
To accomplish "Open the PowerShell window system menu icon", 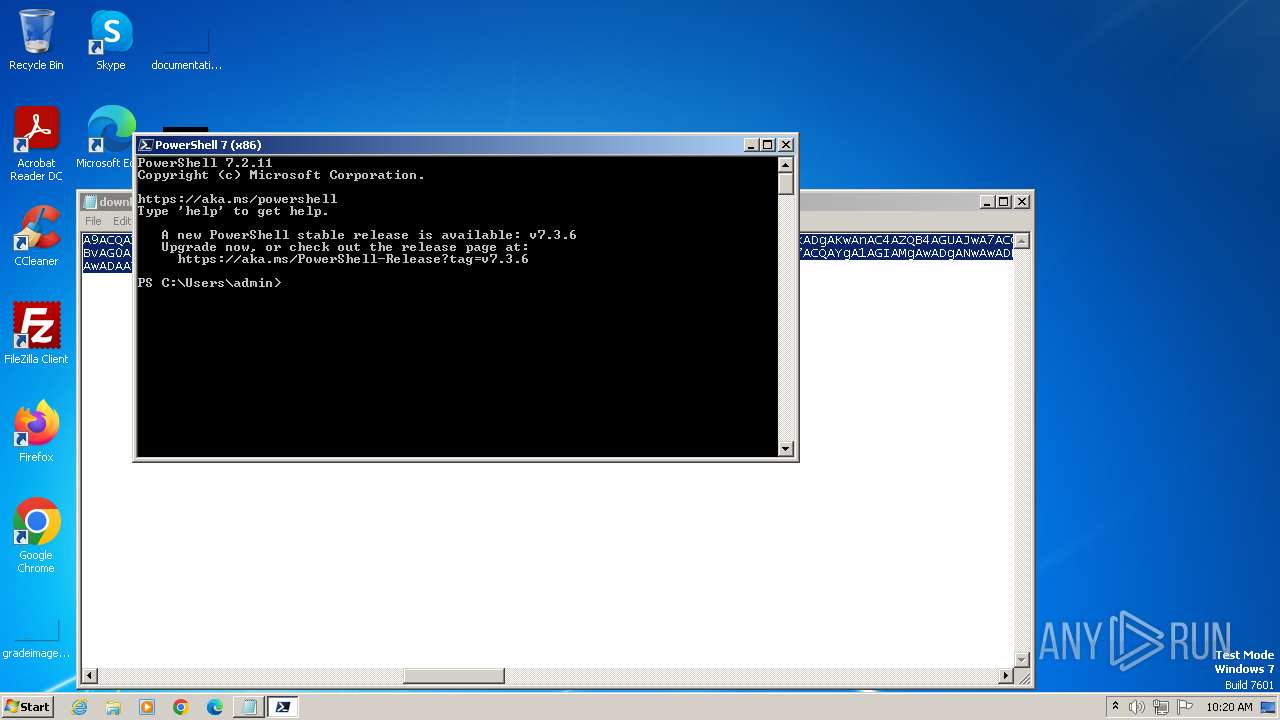I will [145, 145].
